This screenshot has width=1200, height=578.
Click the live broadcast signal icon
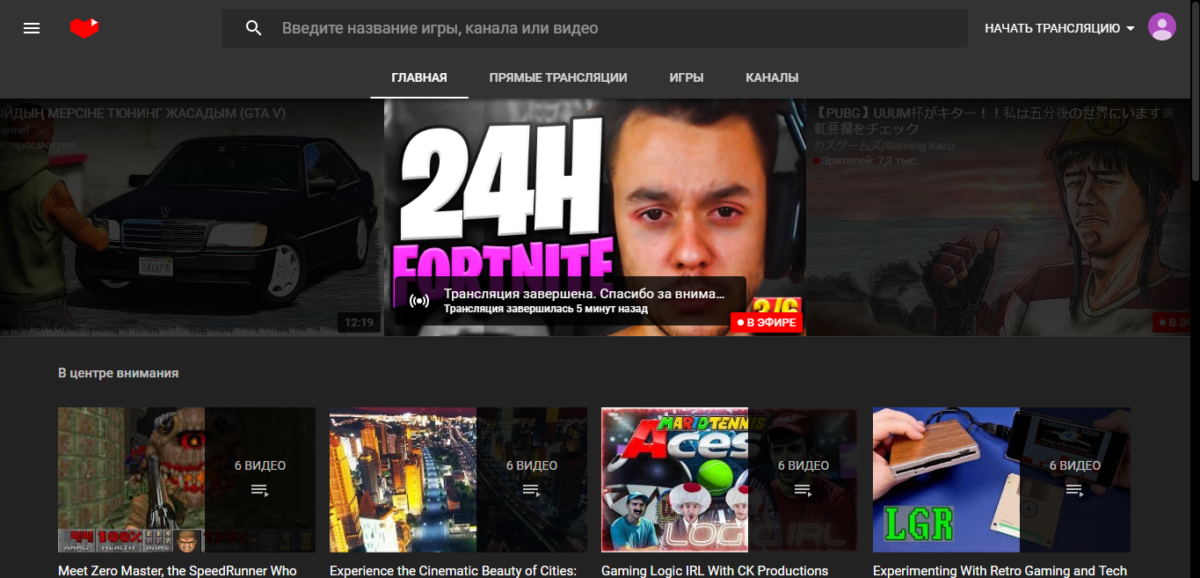(420, 300)
